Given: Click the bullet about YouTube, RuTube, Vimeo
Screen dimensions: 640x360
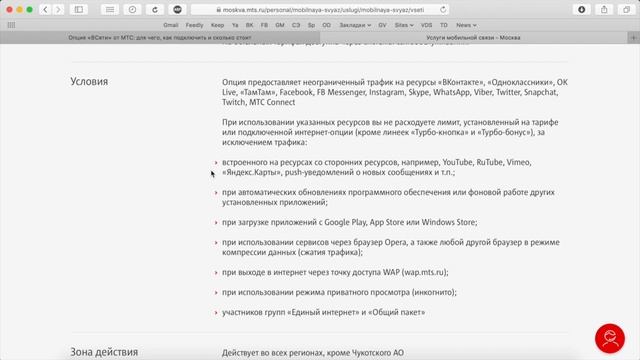Looking at the screenshot, I should click(377, 167).
